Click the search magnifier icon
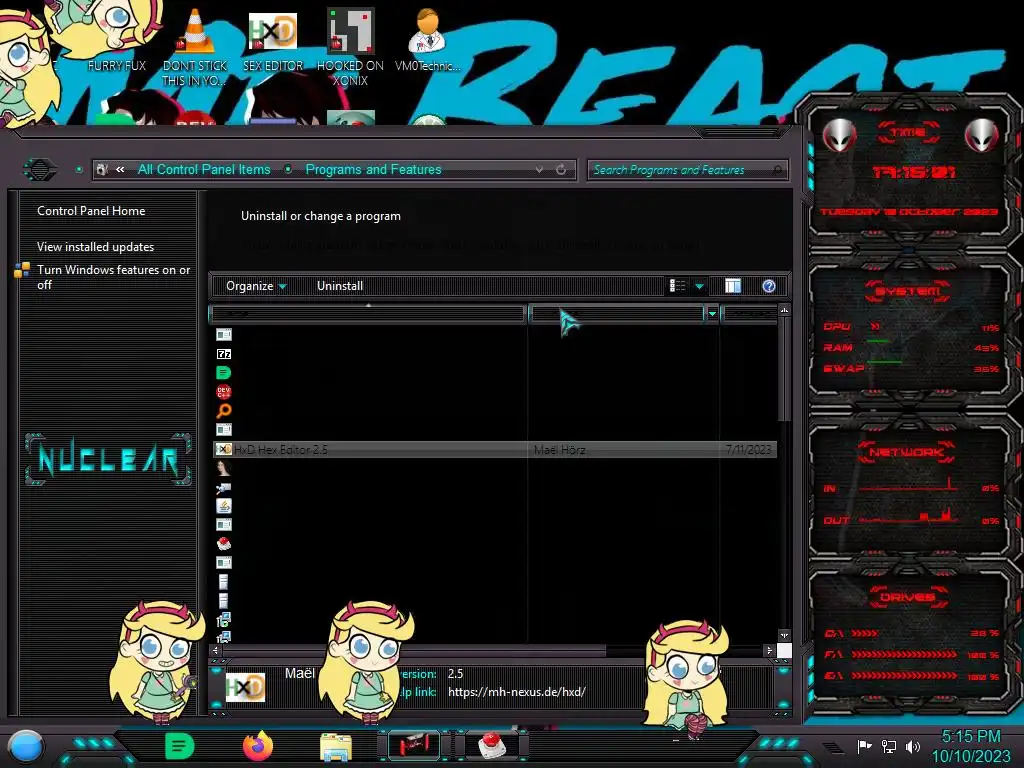This screenshot has height=768, width=1024. [x=777, y=170]
